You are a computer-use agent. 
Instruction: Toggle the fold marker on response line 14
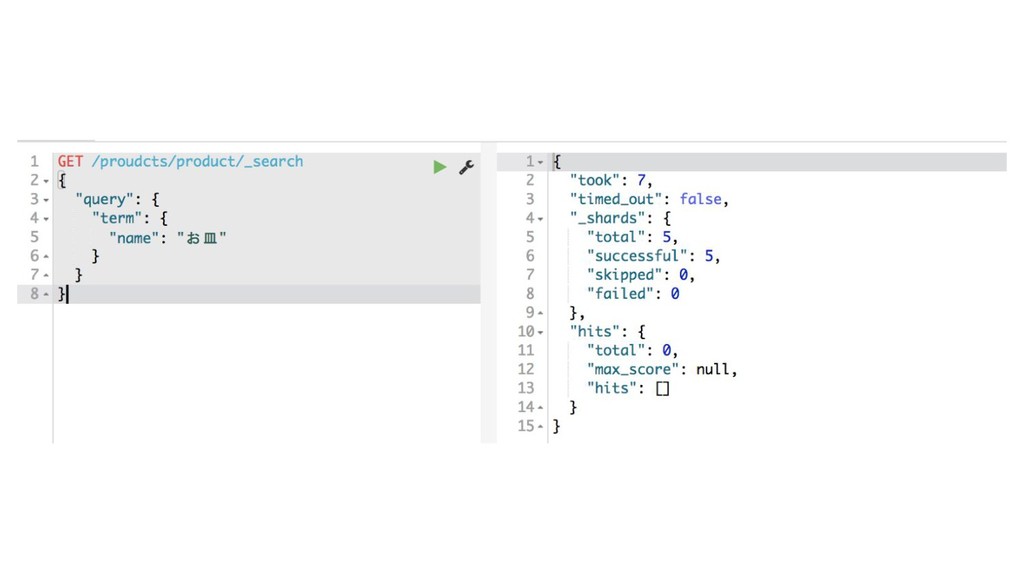coord(541,408)
